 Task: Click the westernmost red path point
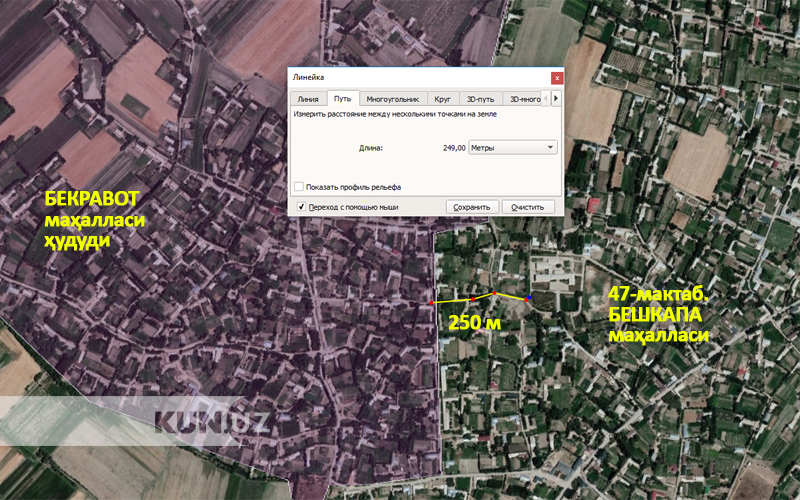tap(431, 302)
